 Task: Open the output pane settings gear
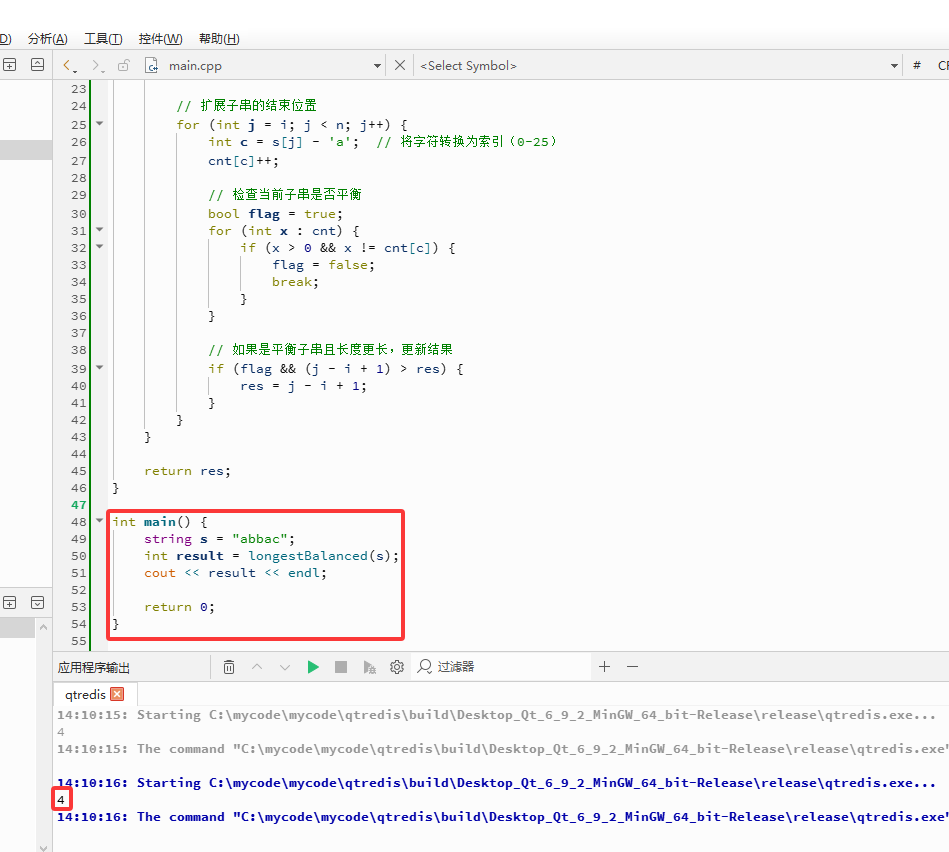pos(397,667)
